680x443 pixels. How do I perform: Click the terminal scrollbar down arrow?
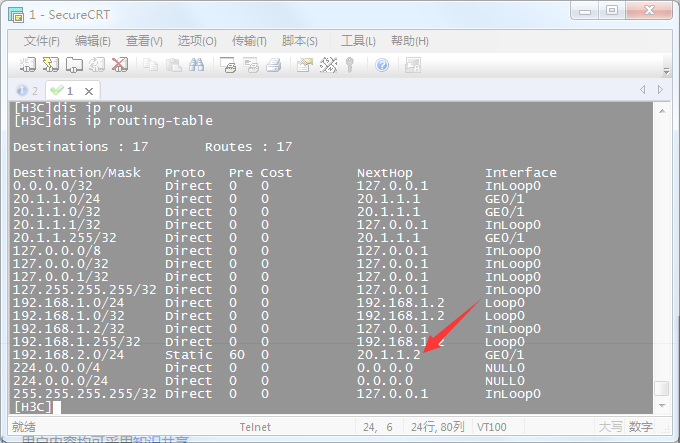pos(662,406)
